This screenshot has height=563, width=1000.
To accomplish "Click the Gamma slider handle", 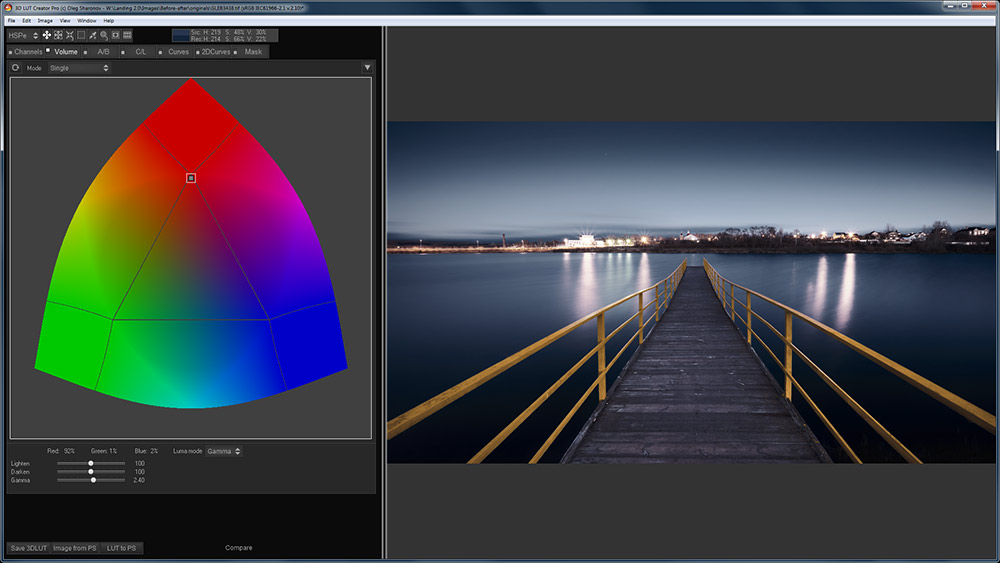I will pyautogui.click(x=93, y=480).
